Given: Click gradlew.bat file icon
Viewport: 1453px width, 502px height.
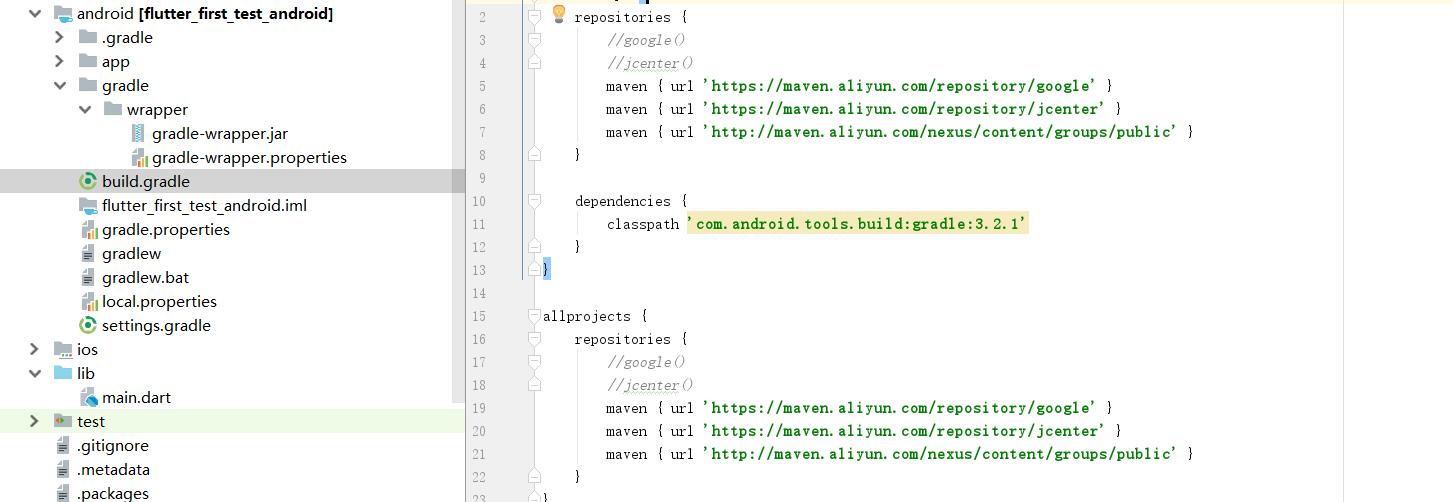Looking at the screenshot, I should tap(88, 278).
